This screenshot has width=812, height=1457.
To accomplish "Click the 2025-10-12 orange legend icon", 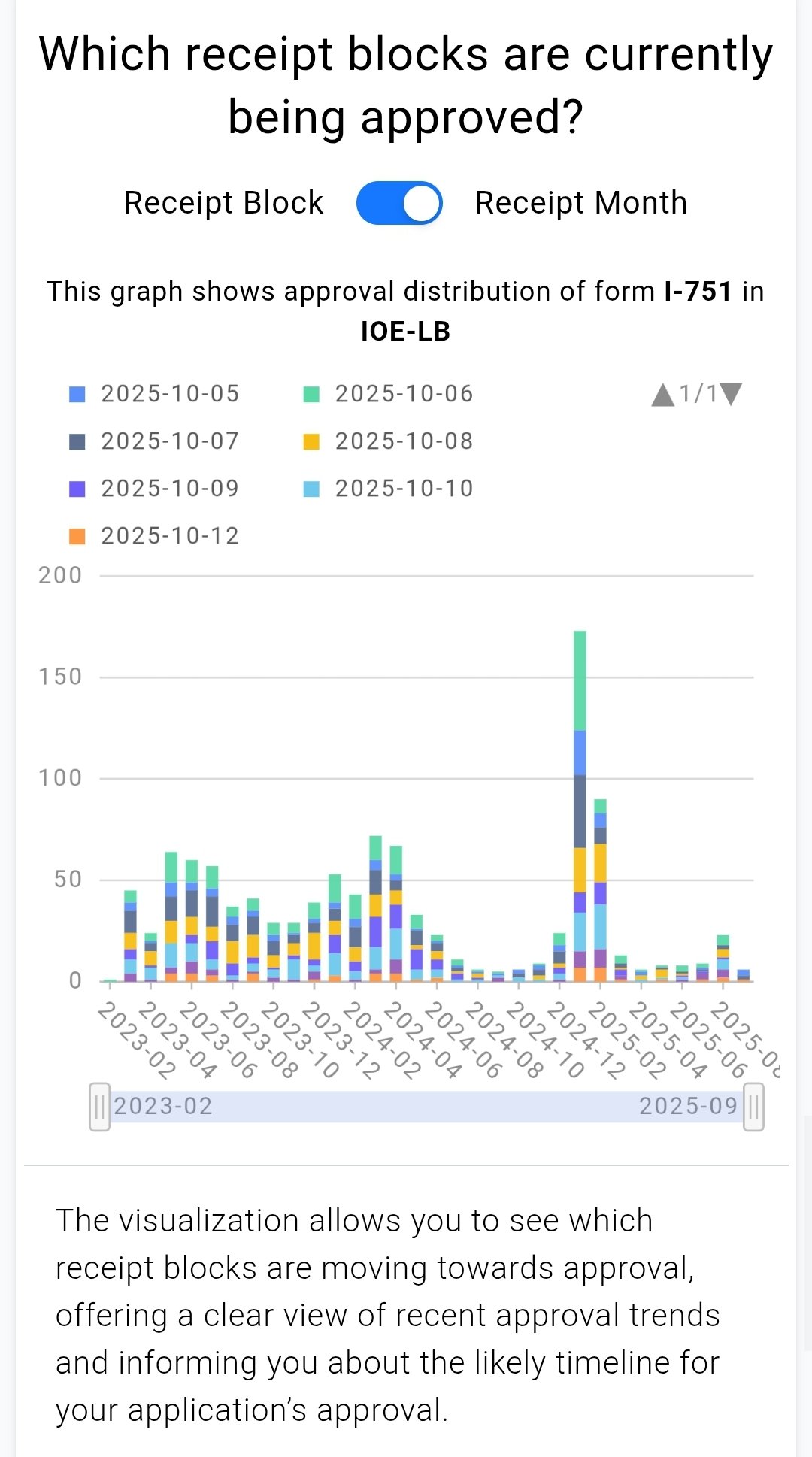I will [x=77, y=536].
